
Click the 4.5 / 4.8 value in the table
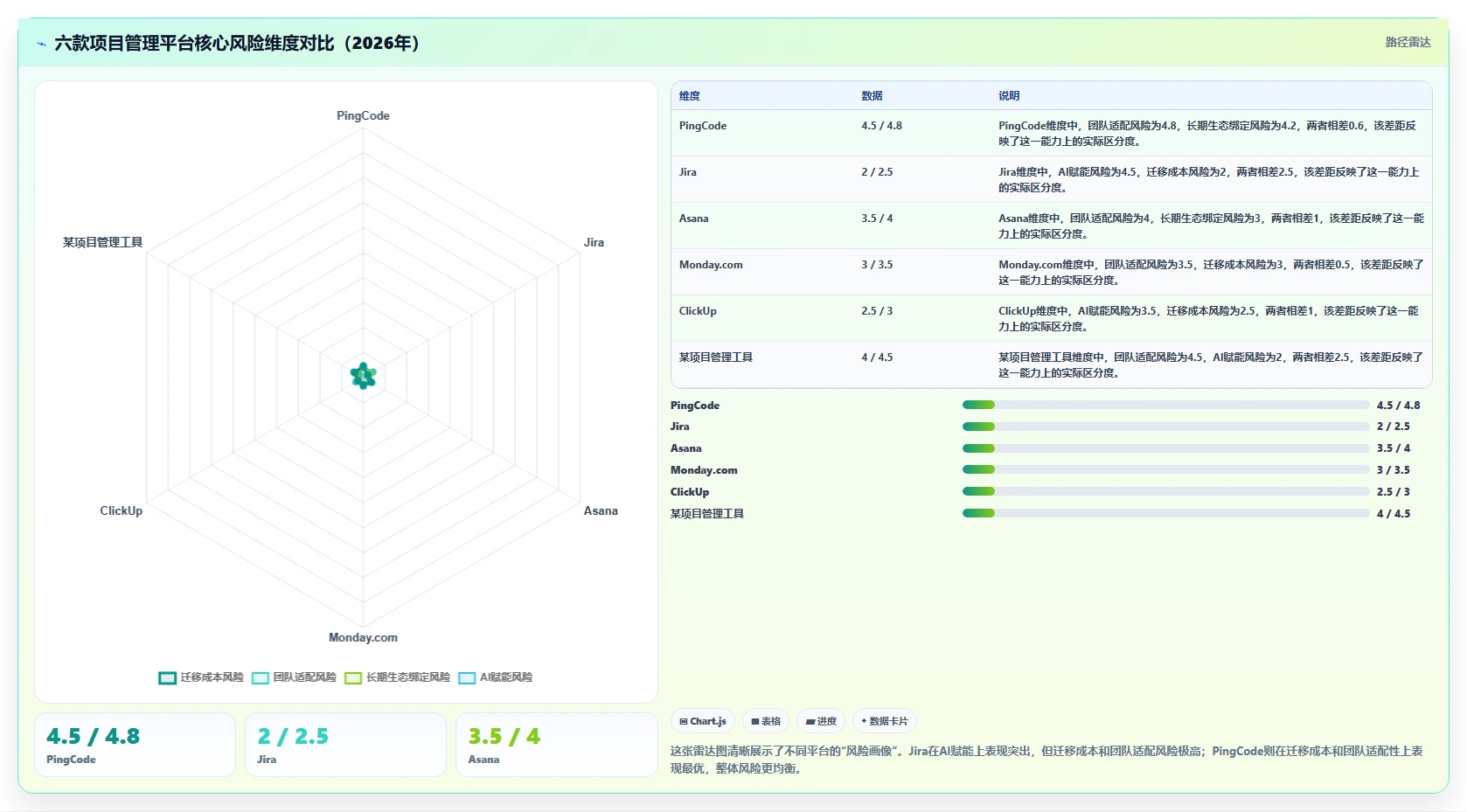point(881,126)
